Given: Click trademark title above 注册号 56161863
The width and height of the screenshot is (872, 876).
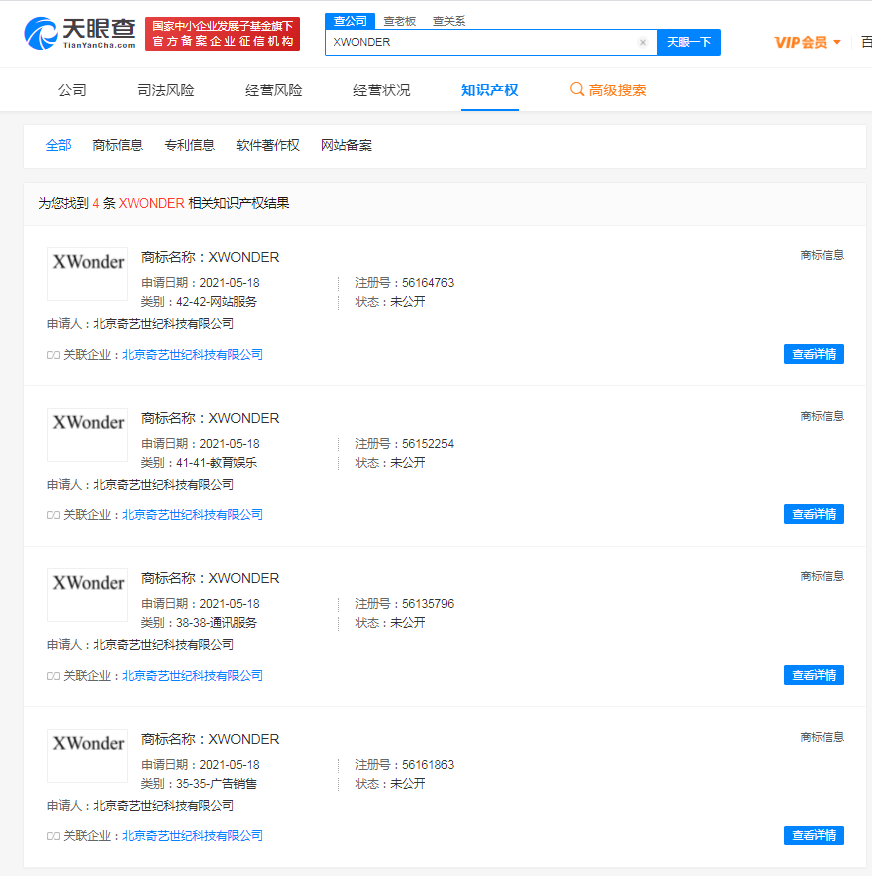Looking at the screenshot, I should [210, 739].
